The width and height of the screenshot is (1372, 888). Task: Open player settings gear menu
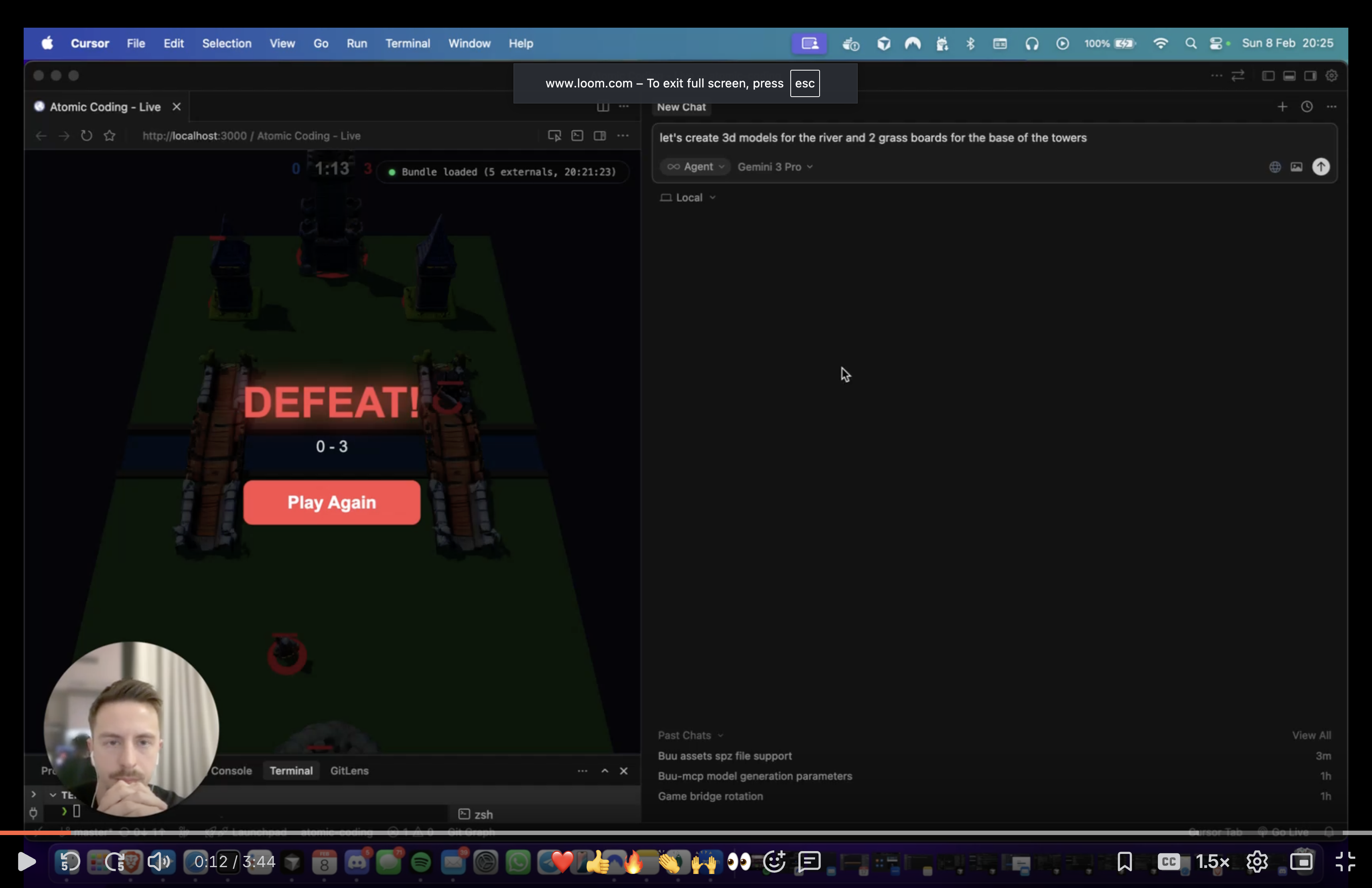pos(1257,862)
